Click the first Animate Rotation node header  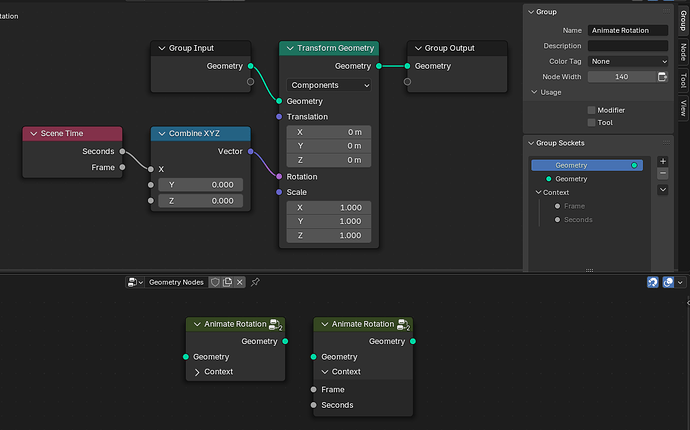pyautogui.click(x=235, y=324)
